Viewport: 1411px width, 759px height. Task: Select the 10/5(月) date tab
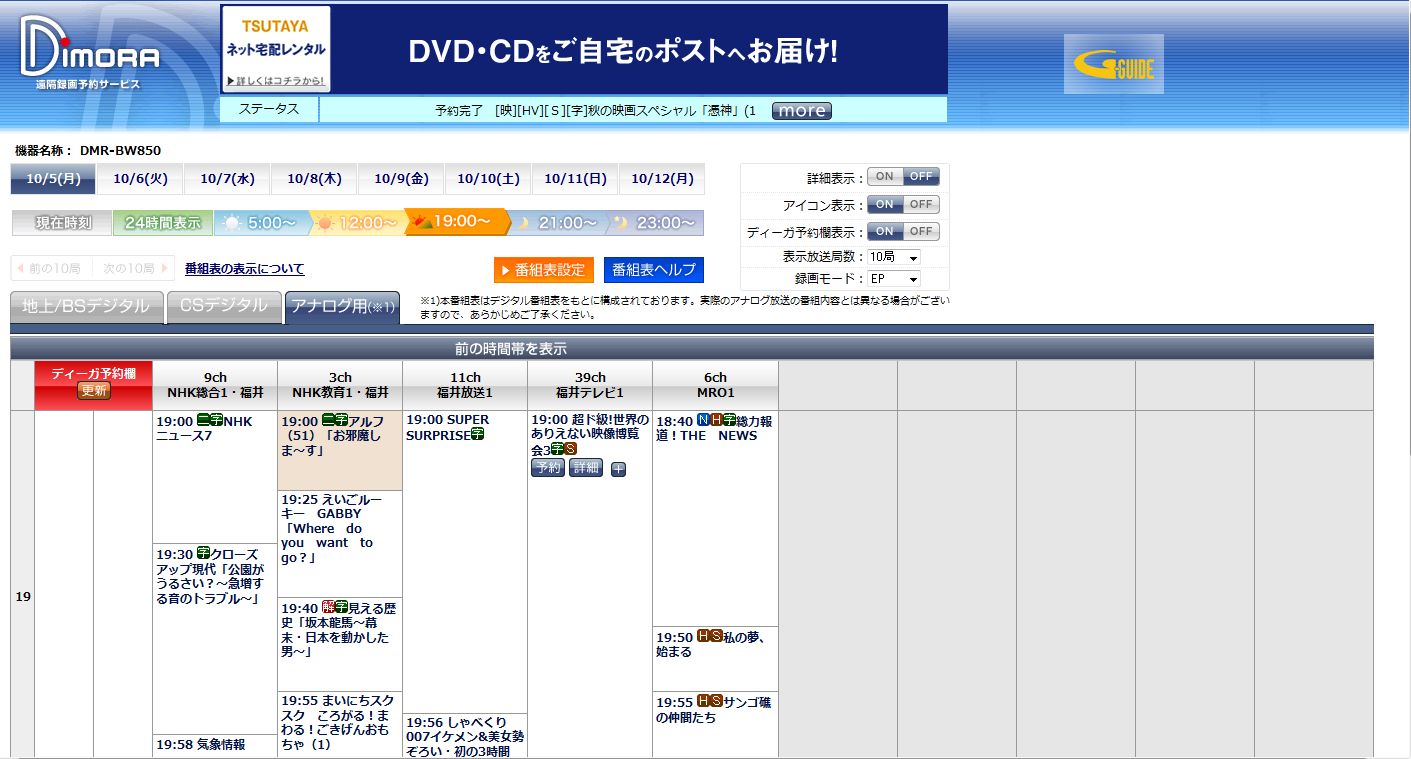(x=53, y=179)
